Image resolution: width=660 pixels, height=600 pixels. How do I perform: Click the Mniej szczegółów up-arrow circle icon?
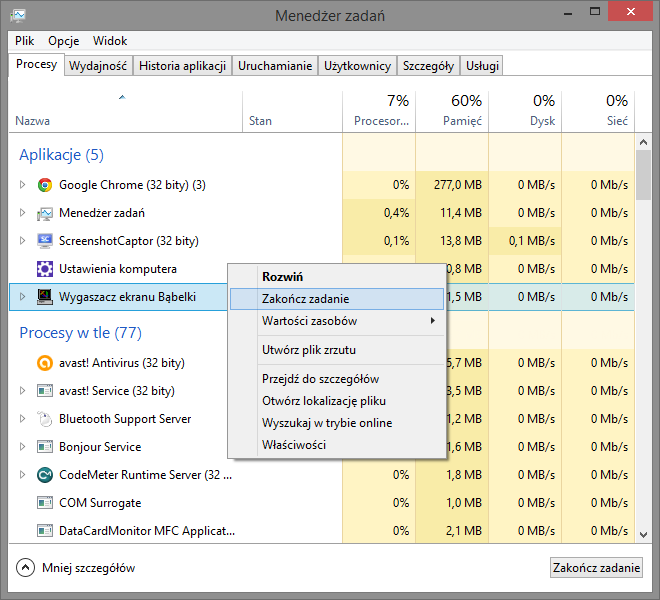[25, 568]
